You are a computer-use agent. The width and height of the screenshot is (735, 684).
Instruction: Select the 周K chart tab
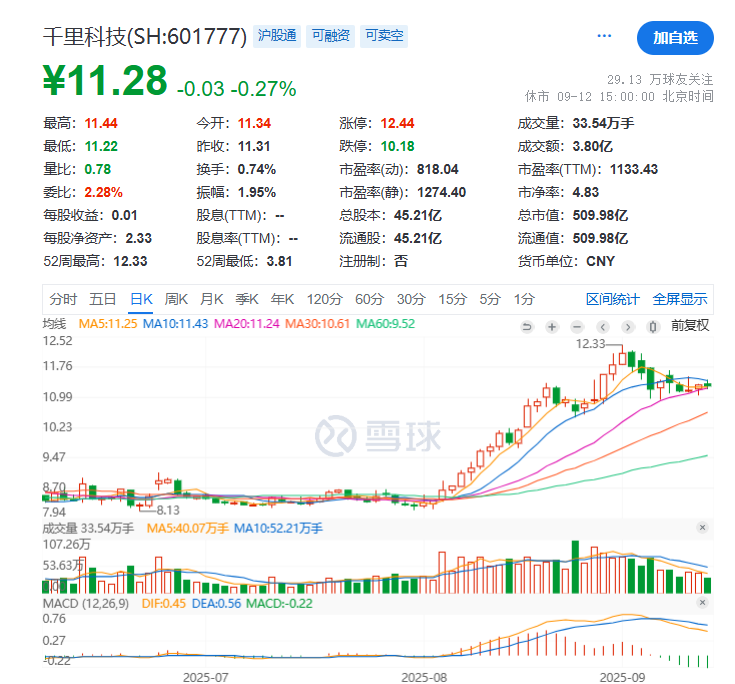tap(176, 299)
